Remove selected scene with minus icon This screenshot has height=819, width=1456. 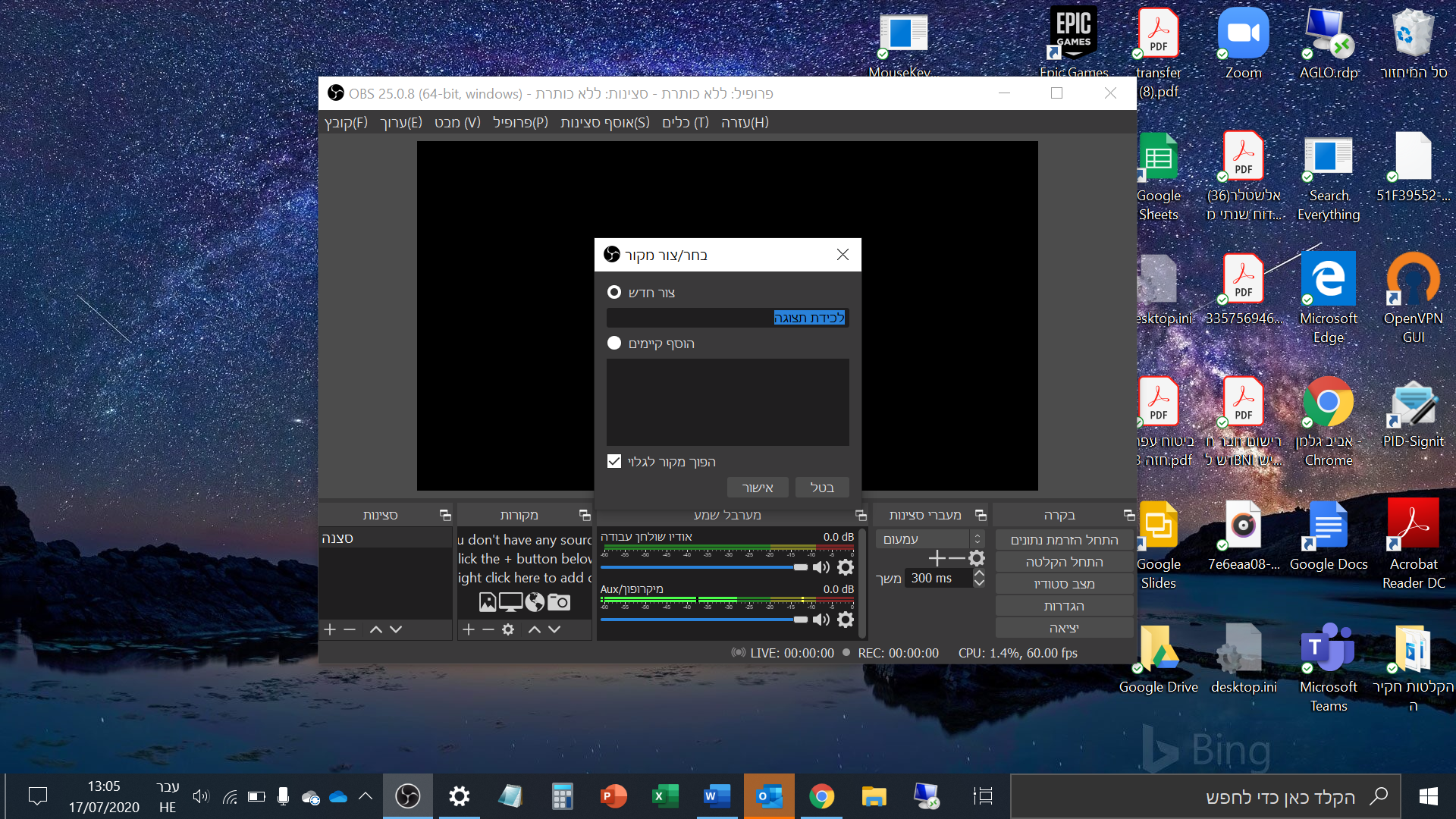pyautogui.click(x=350, y=629)
